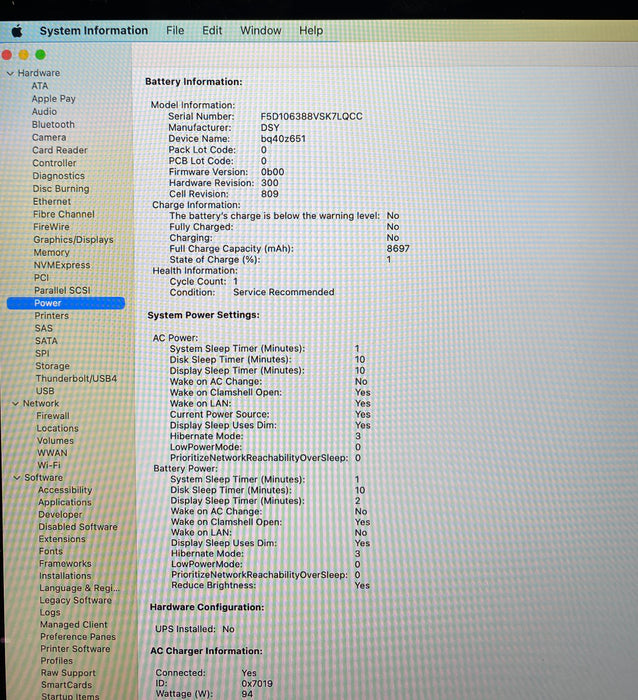Select Accessibility under Software

[x=65, y=490]
